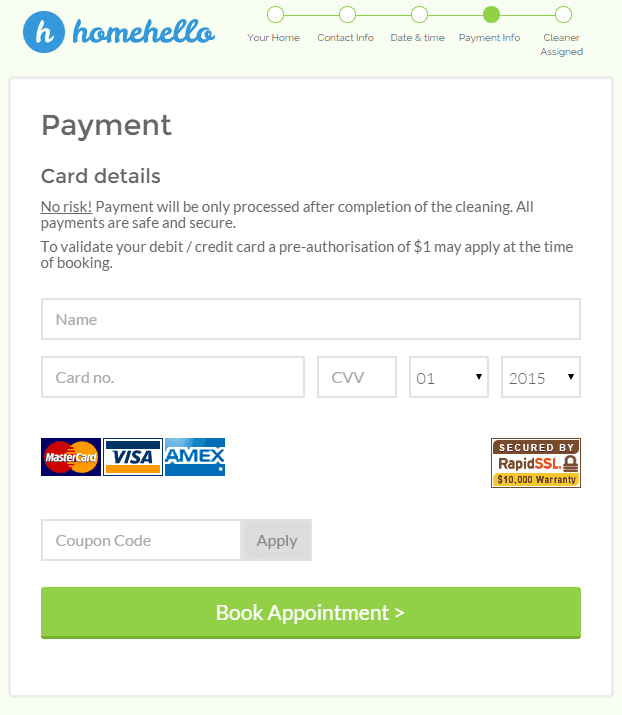Open the expiry month dropdown

(x=449, y=378)
